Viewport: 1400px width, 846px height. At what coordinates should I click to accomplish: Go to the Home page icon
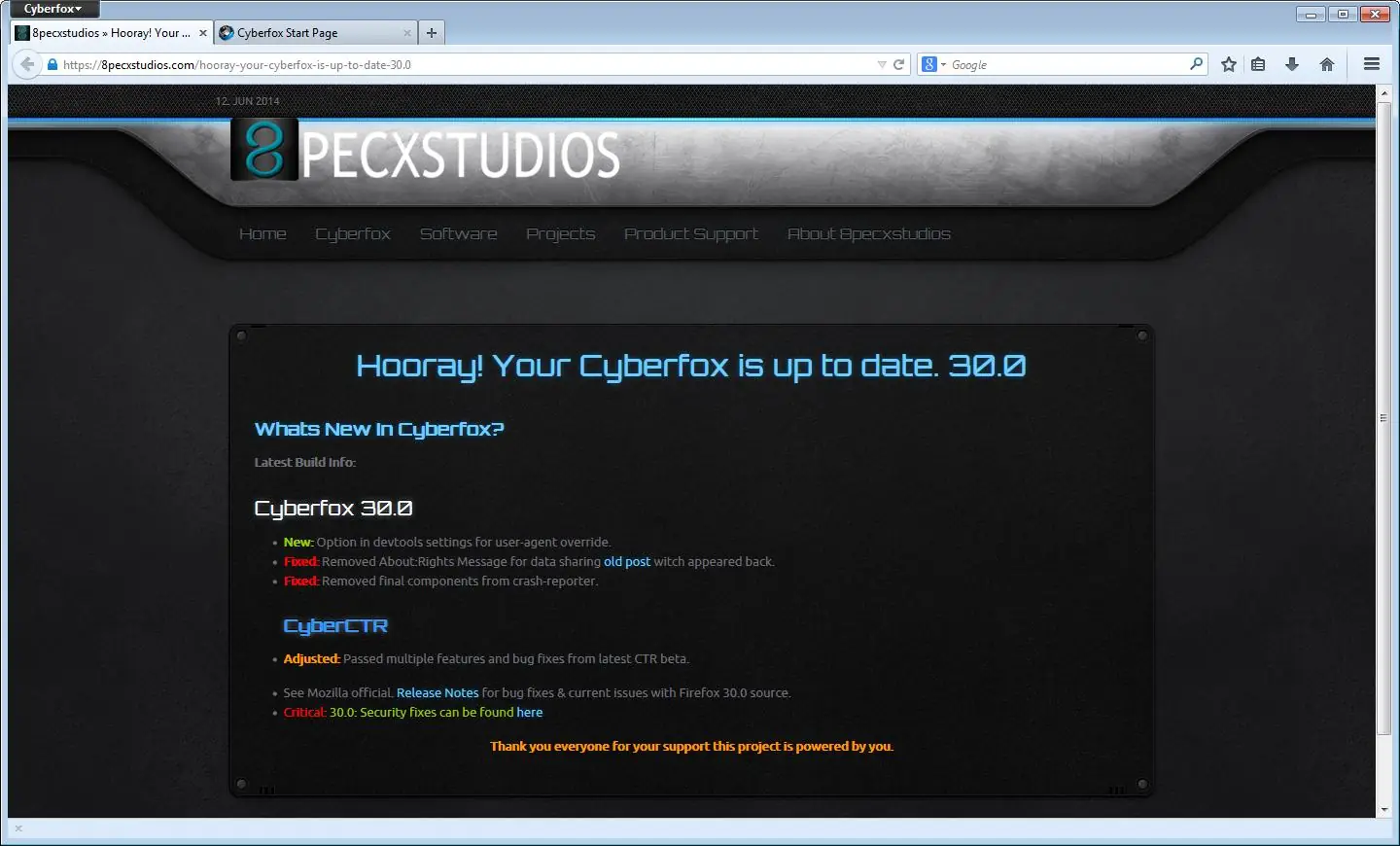click(x=1327, y=65)
